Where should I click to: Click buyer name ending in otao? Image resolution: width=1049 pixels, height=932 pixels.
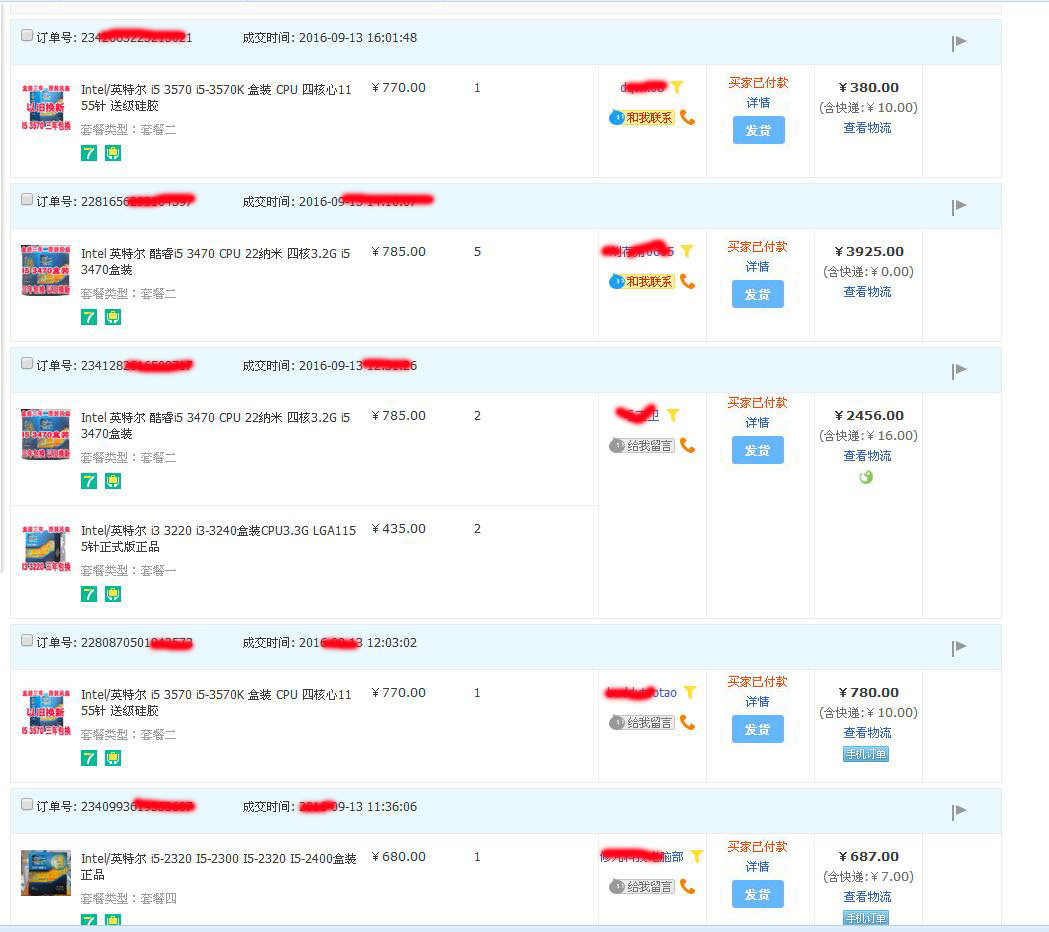(641, 692)
